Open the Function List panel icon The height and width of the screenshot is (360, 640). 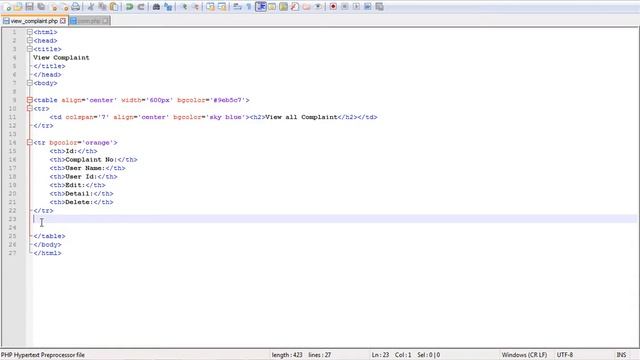point(295,7)
